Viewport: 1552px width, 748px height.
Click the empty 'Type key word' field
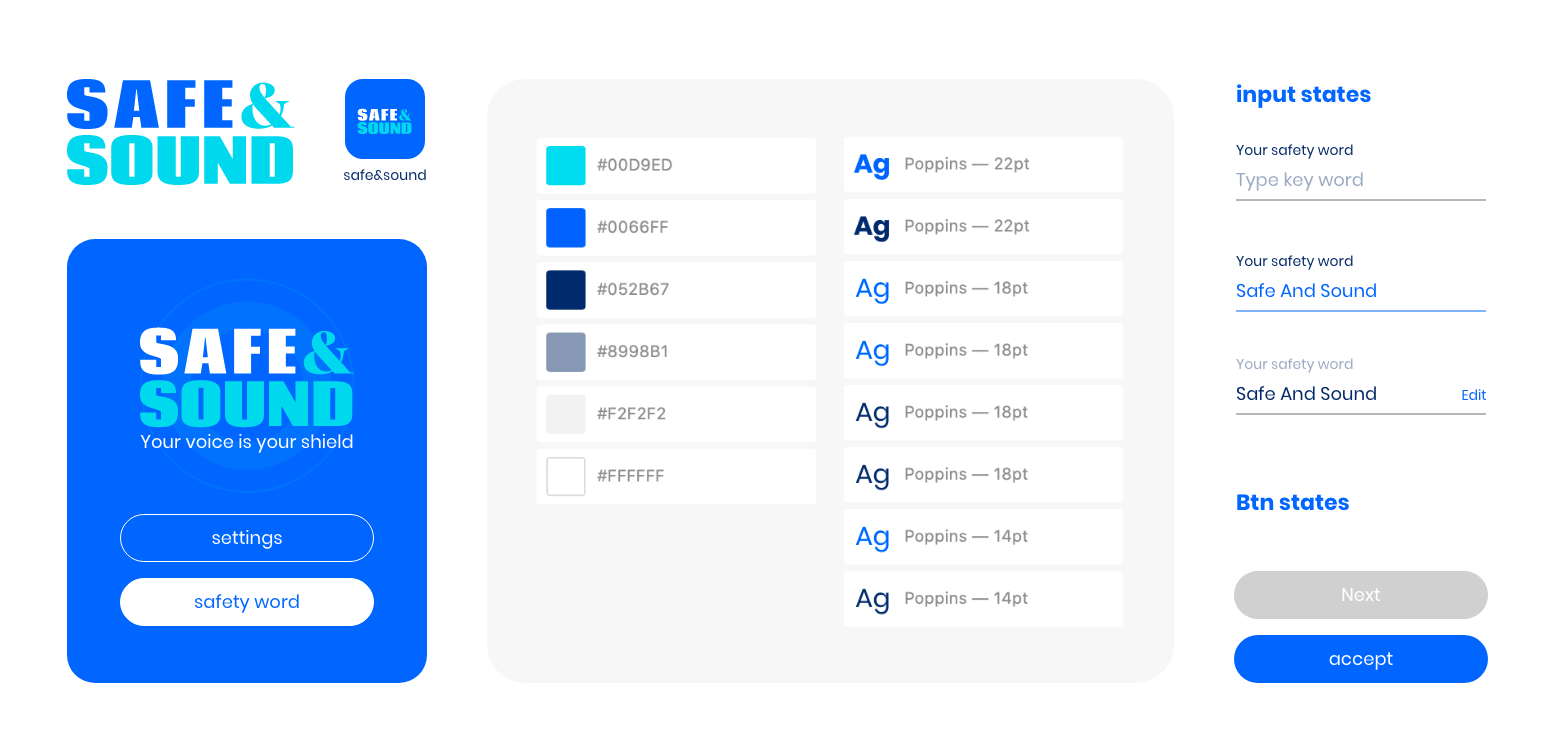(x=1360, y=181)
